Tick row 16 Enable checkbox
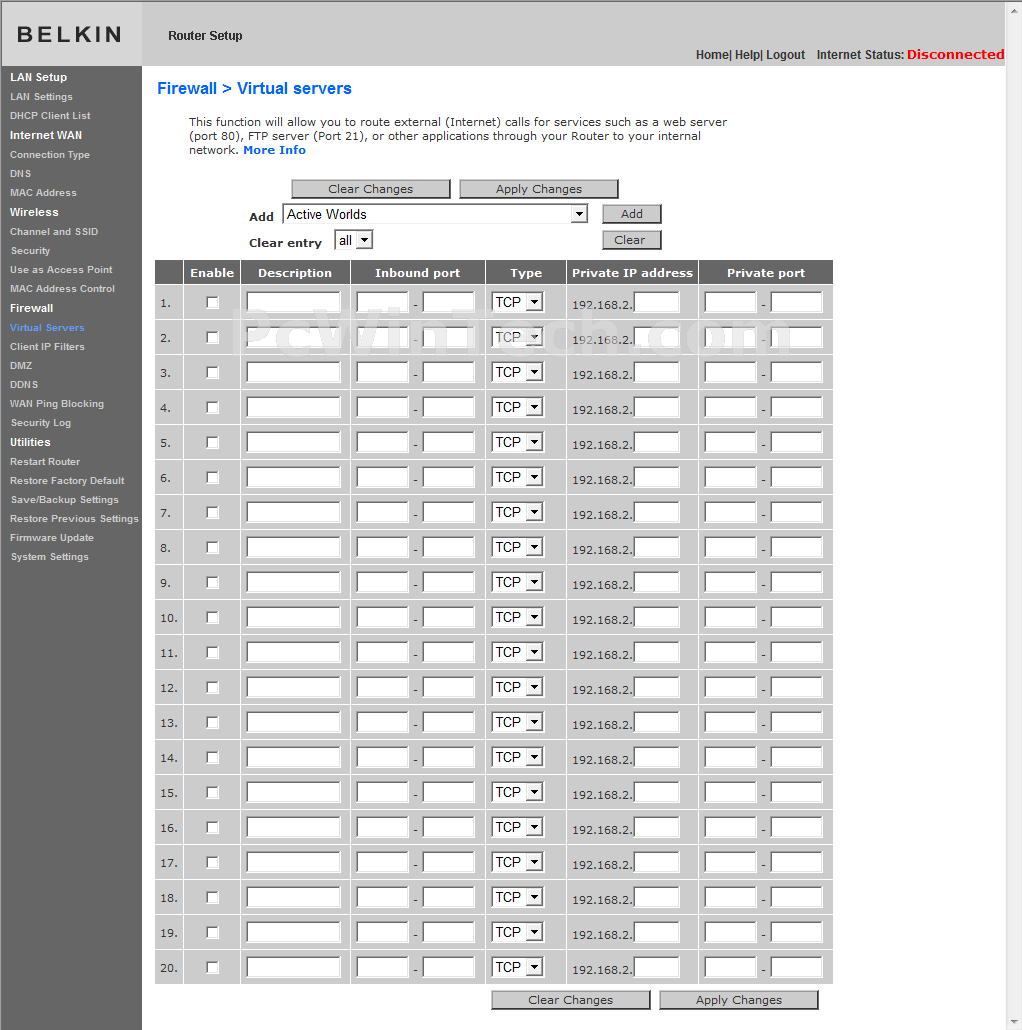The image size is (1022, 1030). coord(212,828)
